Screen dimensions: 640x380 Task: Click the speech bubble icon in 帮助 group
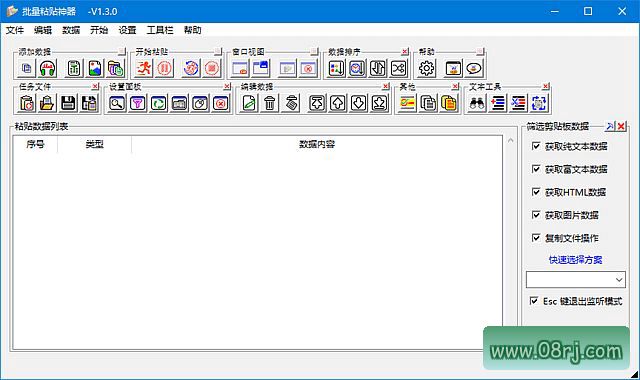(x=474, y=68)
